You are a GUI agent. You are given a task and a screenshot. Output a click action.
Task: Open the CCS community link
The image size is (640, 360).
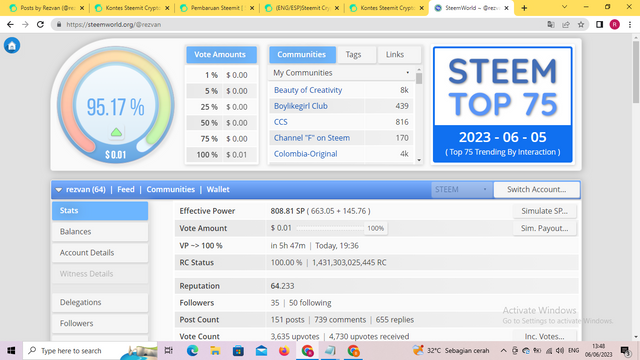tap(281, 122)
